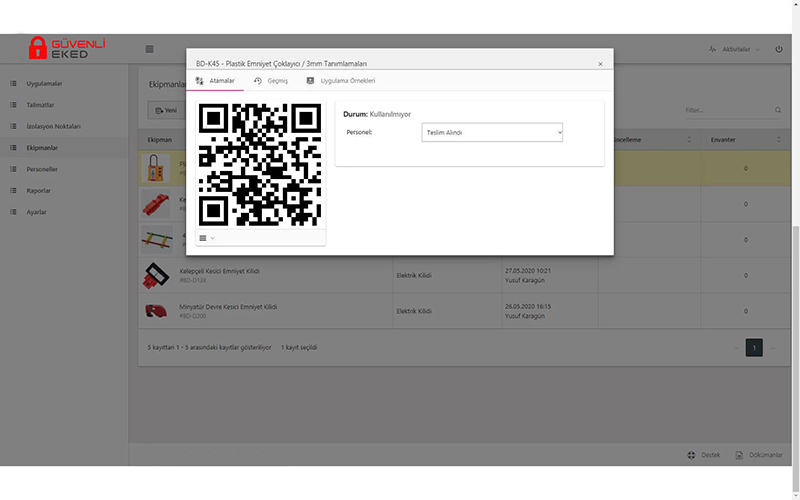800x500 pixels.
Task: Click the Filter input field
Action: tap(725, 110)
